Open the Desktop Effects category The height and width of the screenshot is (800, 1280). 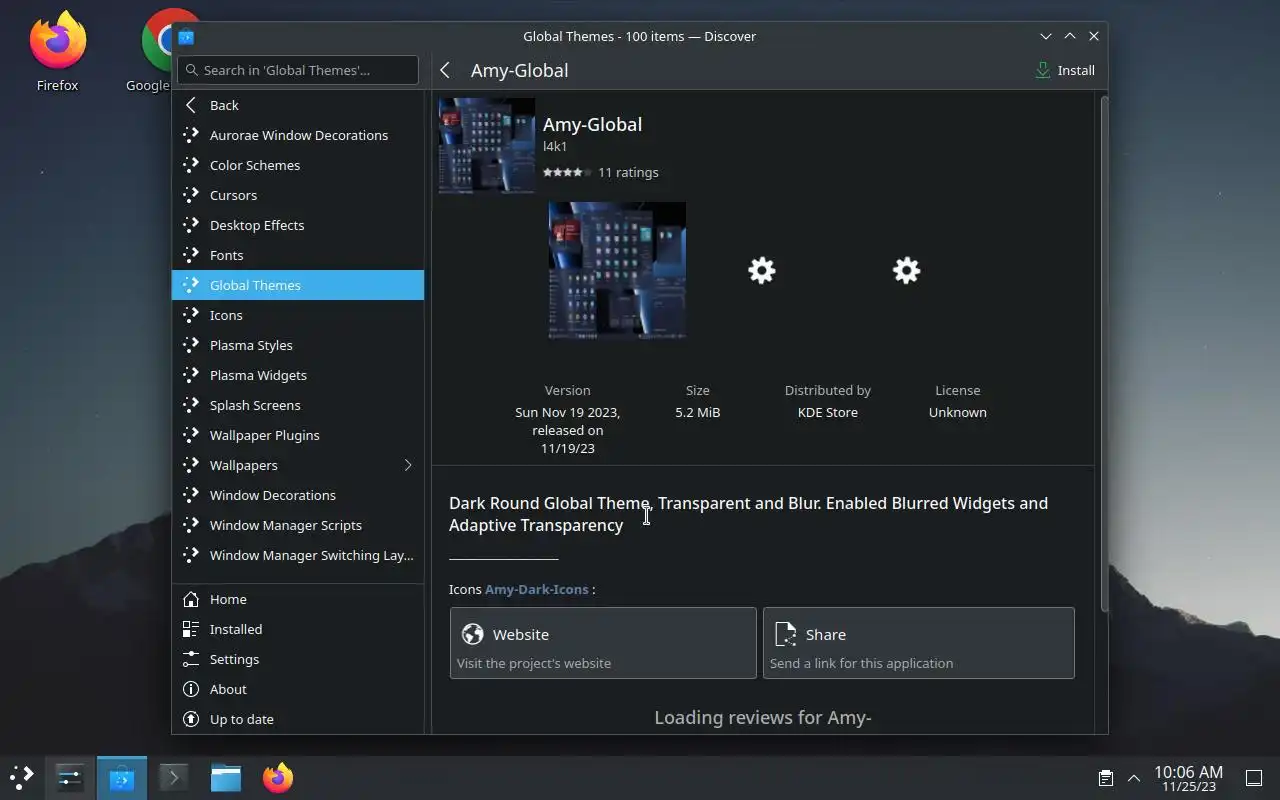[298, 225]
